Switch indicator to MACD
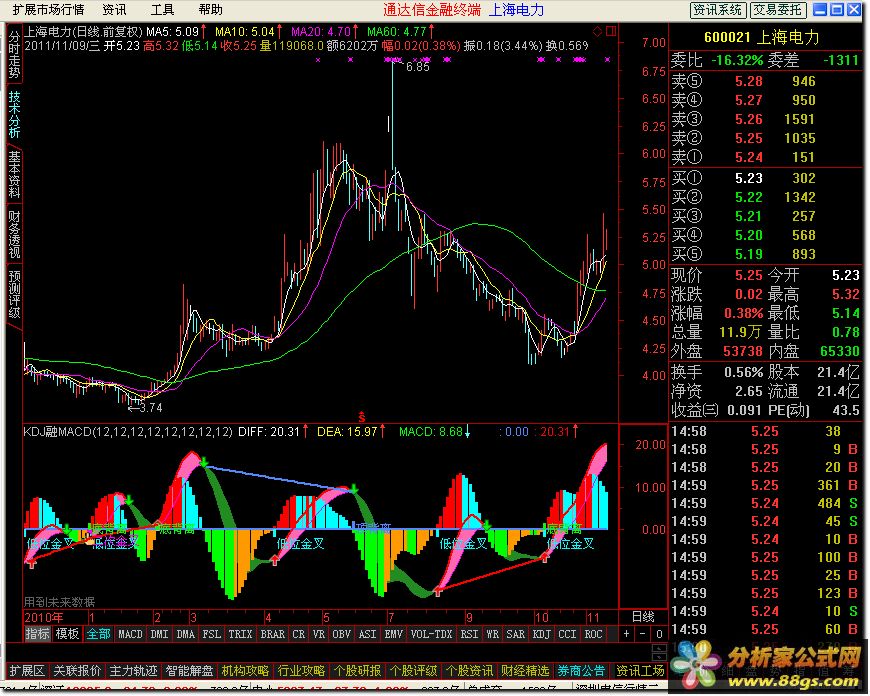The image size is (870, 696). click(130, 634)
